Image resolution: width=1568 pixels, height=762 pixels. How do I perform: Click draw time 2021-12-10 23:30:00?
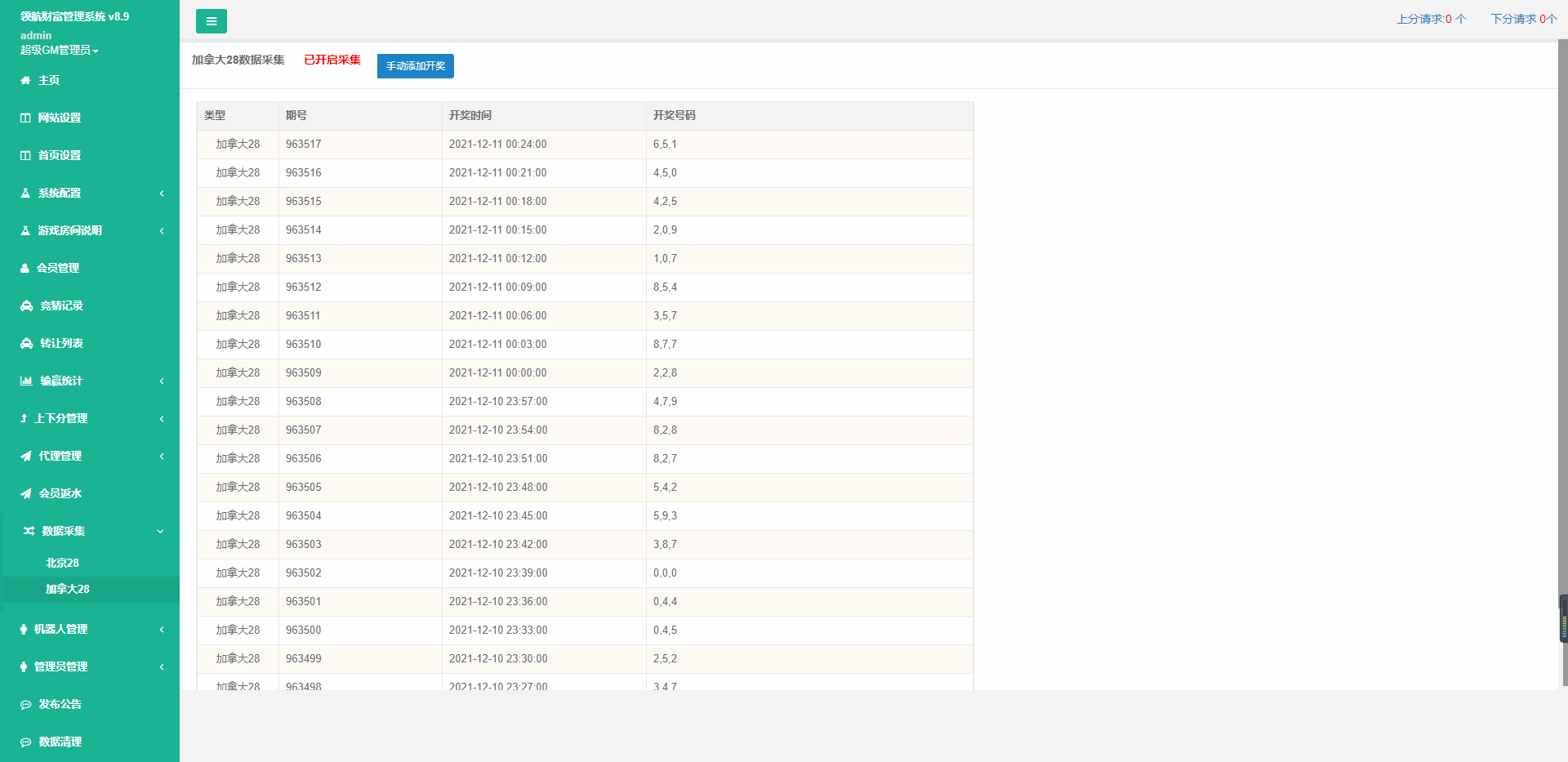point(498,658)
